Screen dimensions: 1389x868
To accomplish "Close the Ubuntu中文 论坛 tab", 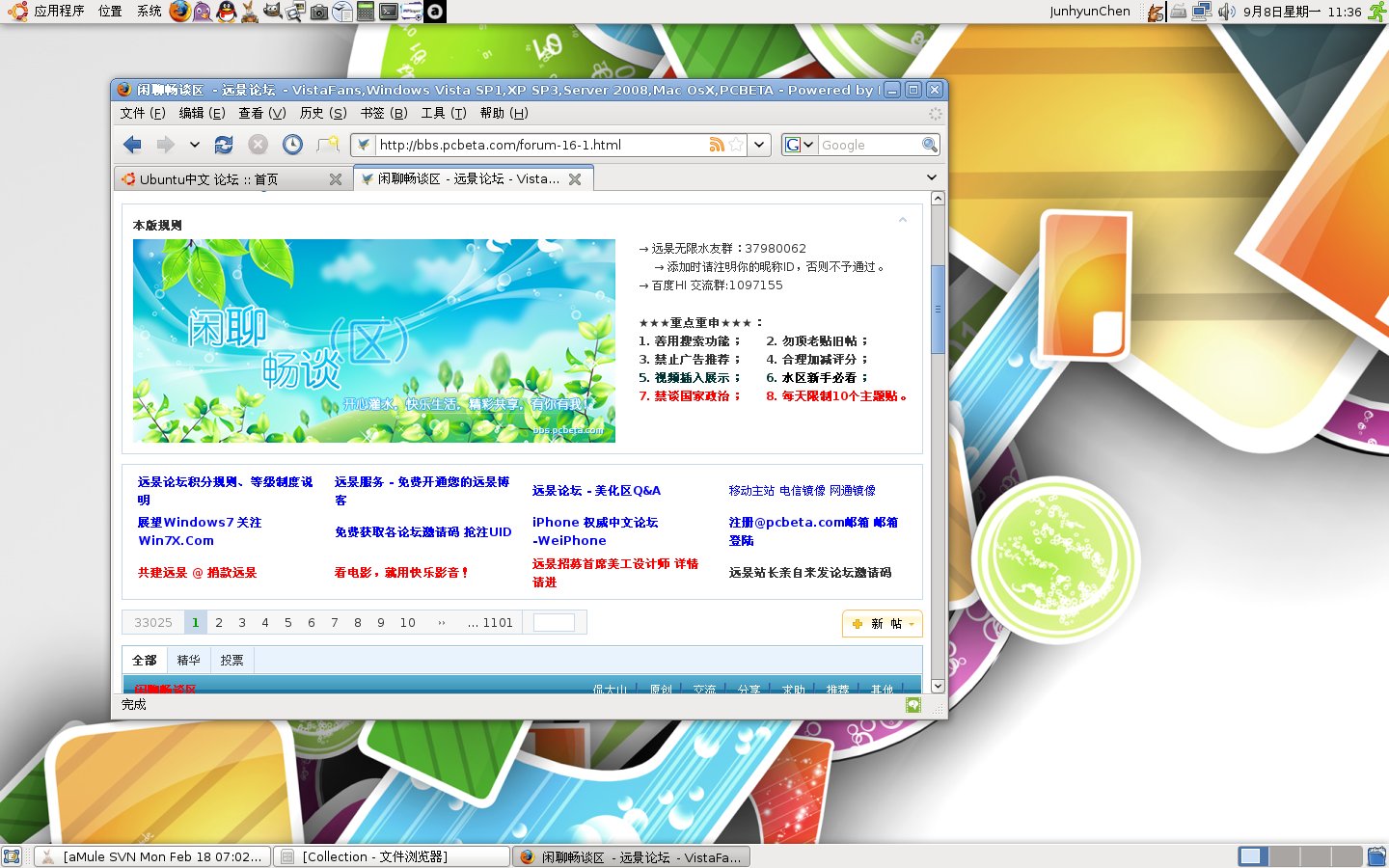I will [336, 179].
